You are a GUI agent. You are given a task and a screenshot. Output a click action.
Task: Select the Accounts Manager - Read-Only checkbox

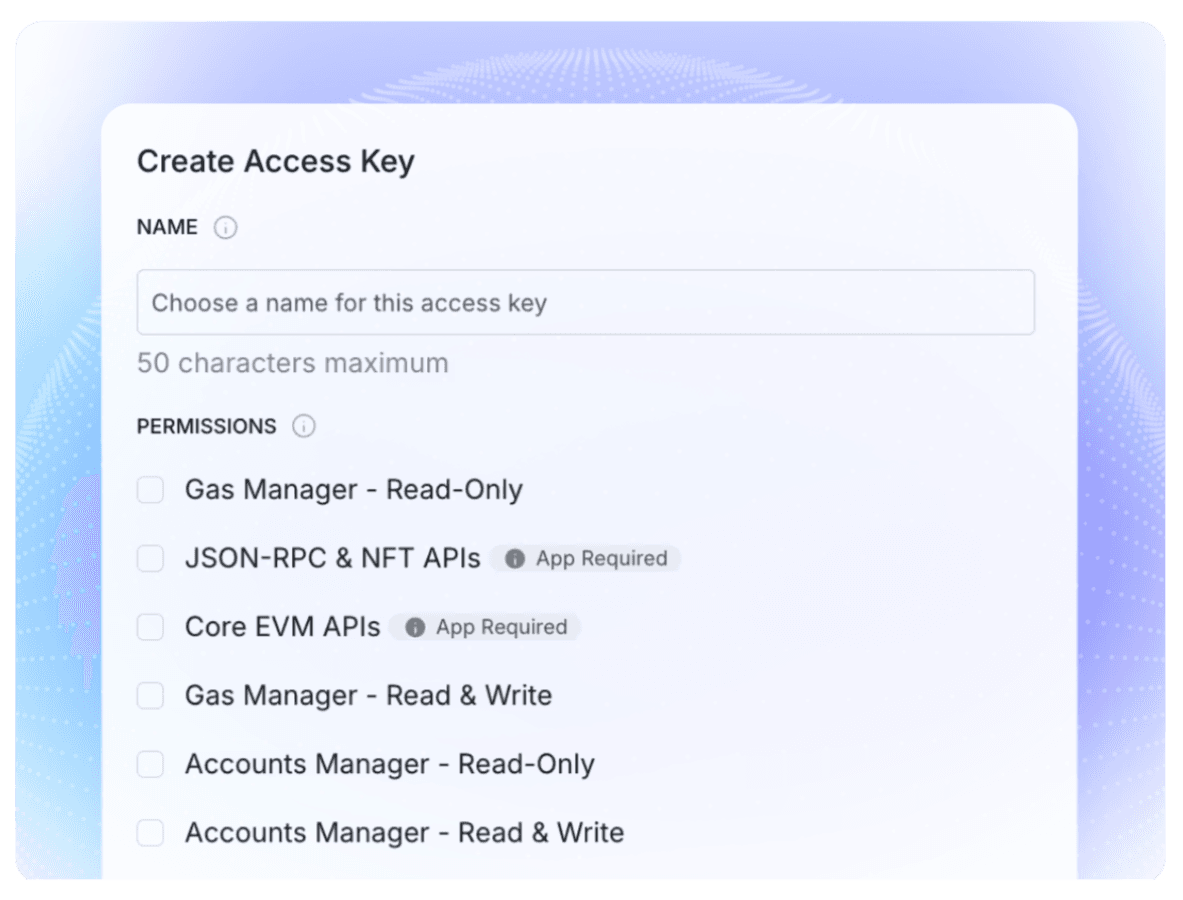(x=151, y=764)
